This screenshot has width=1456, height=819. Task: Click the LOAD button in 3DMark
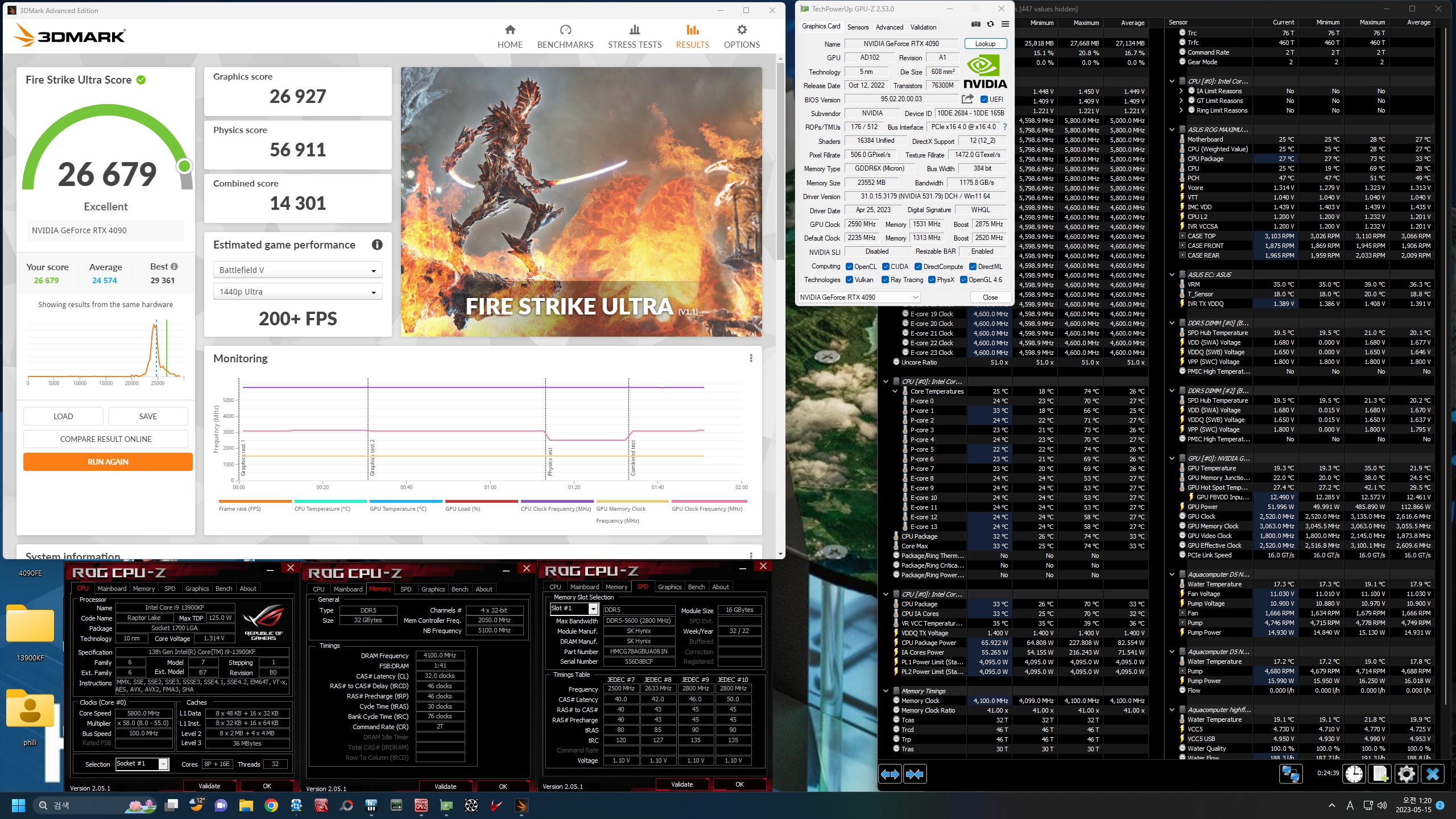(x=63, y=416)
